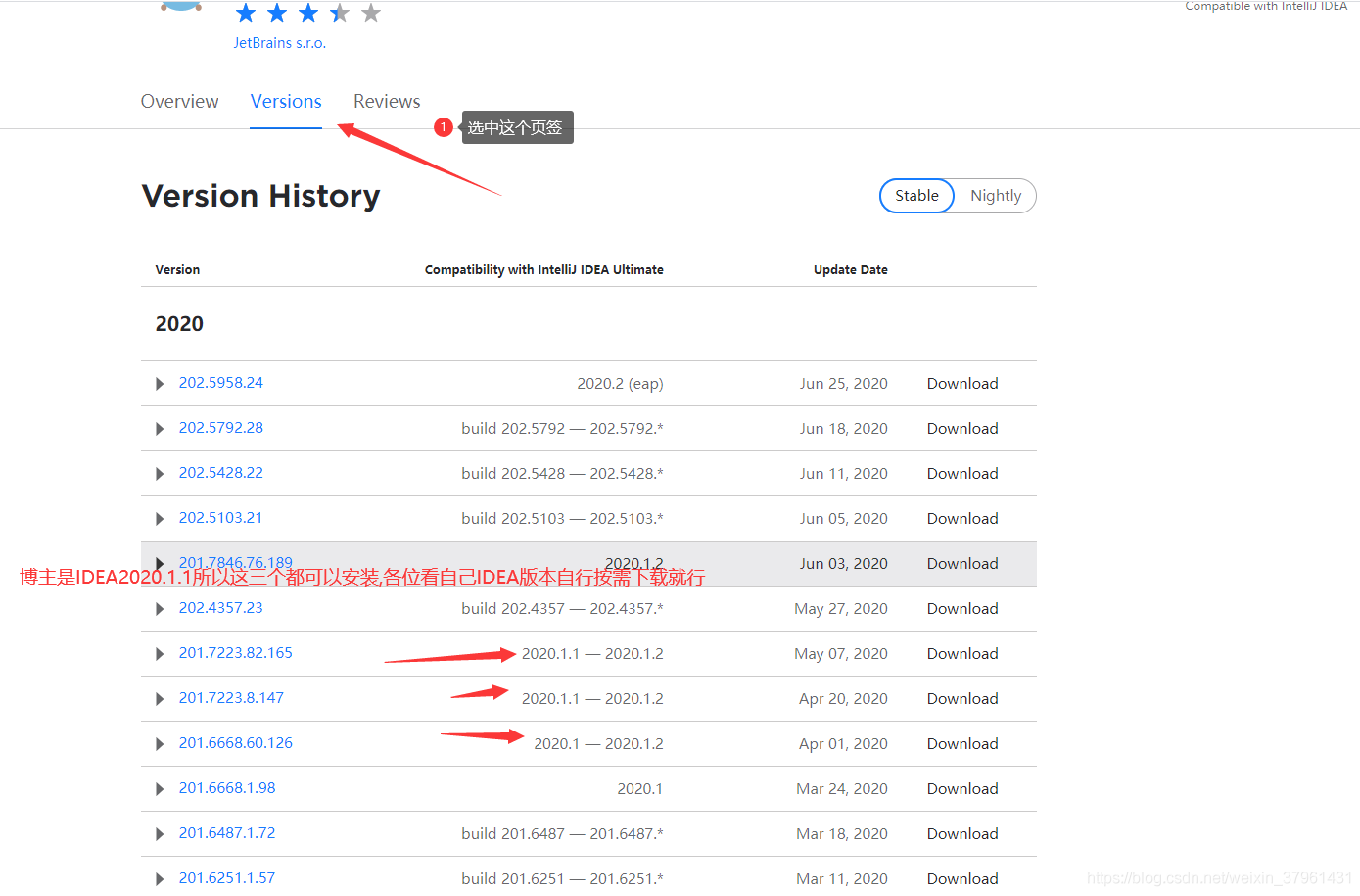This screenshot has height=896, width=1360.
Task: Download the Jun 03, 2020 release
Action: coord(962,564)
